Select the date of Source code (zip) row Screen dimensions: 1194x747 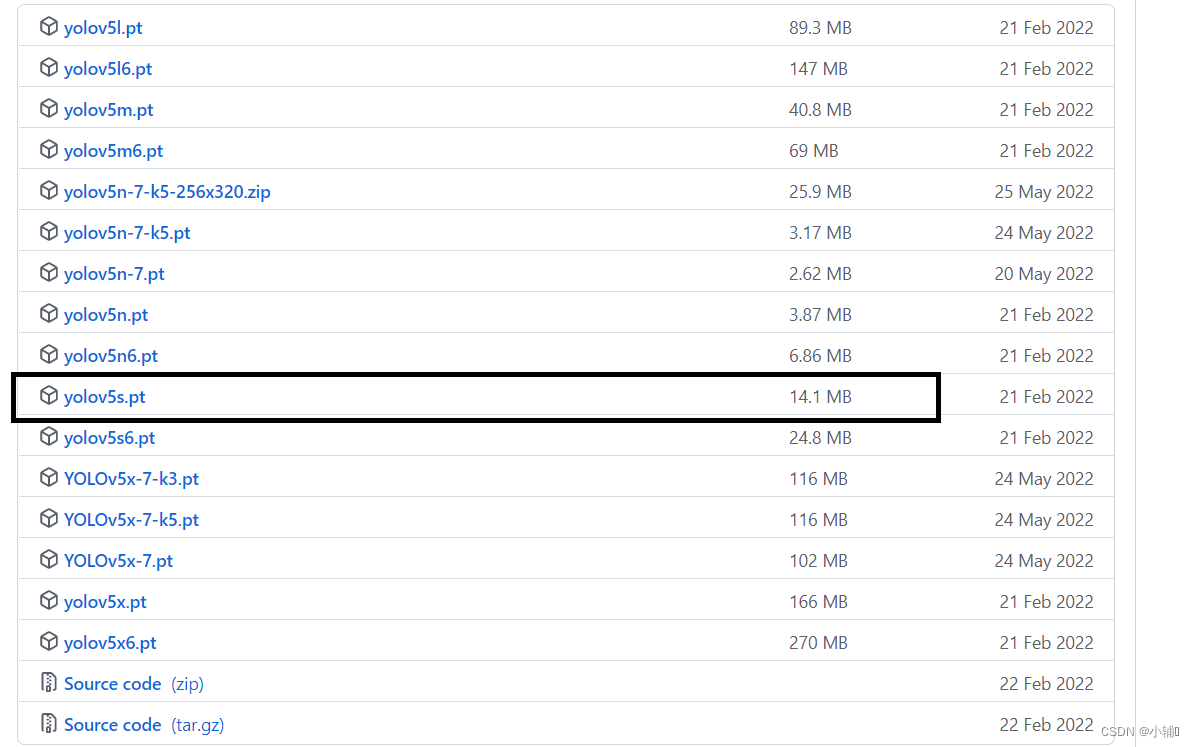click(x=1046, y=685)
